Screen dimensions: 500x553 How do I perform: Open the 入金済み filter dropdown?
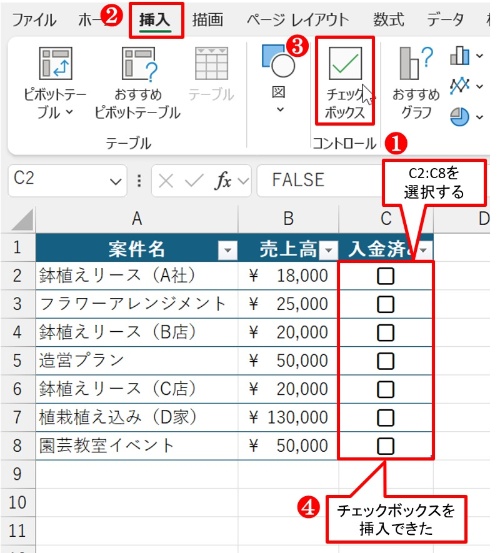coord(423,251)
